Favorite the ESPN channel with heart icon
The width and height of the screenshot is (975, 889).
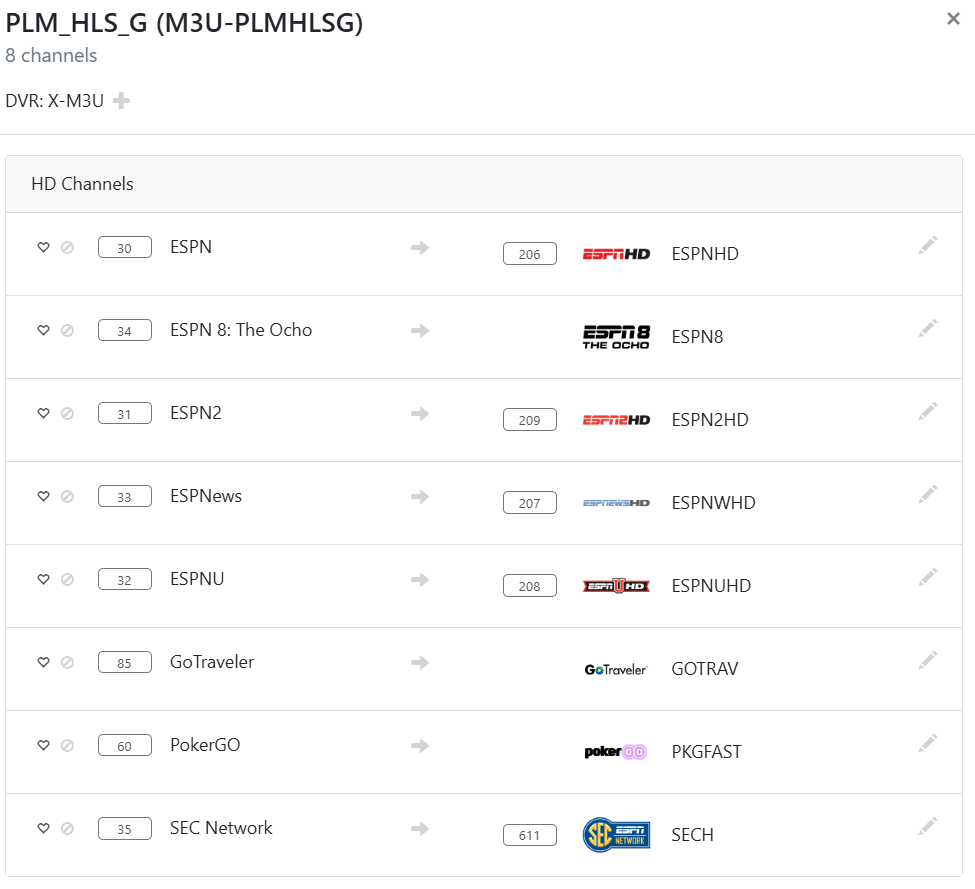click(x=44, y=247)
